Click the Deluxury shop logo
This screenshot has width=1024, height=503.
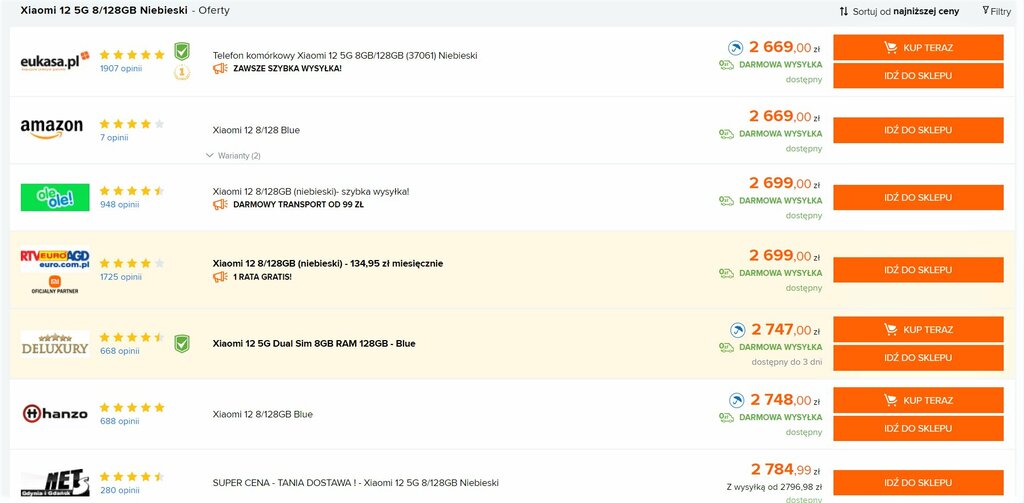55,344
